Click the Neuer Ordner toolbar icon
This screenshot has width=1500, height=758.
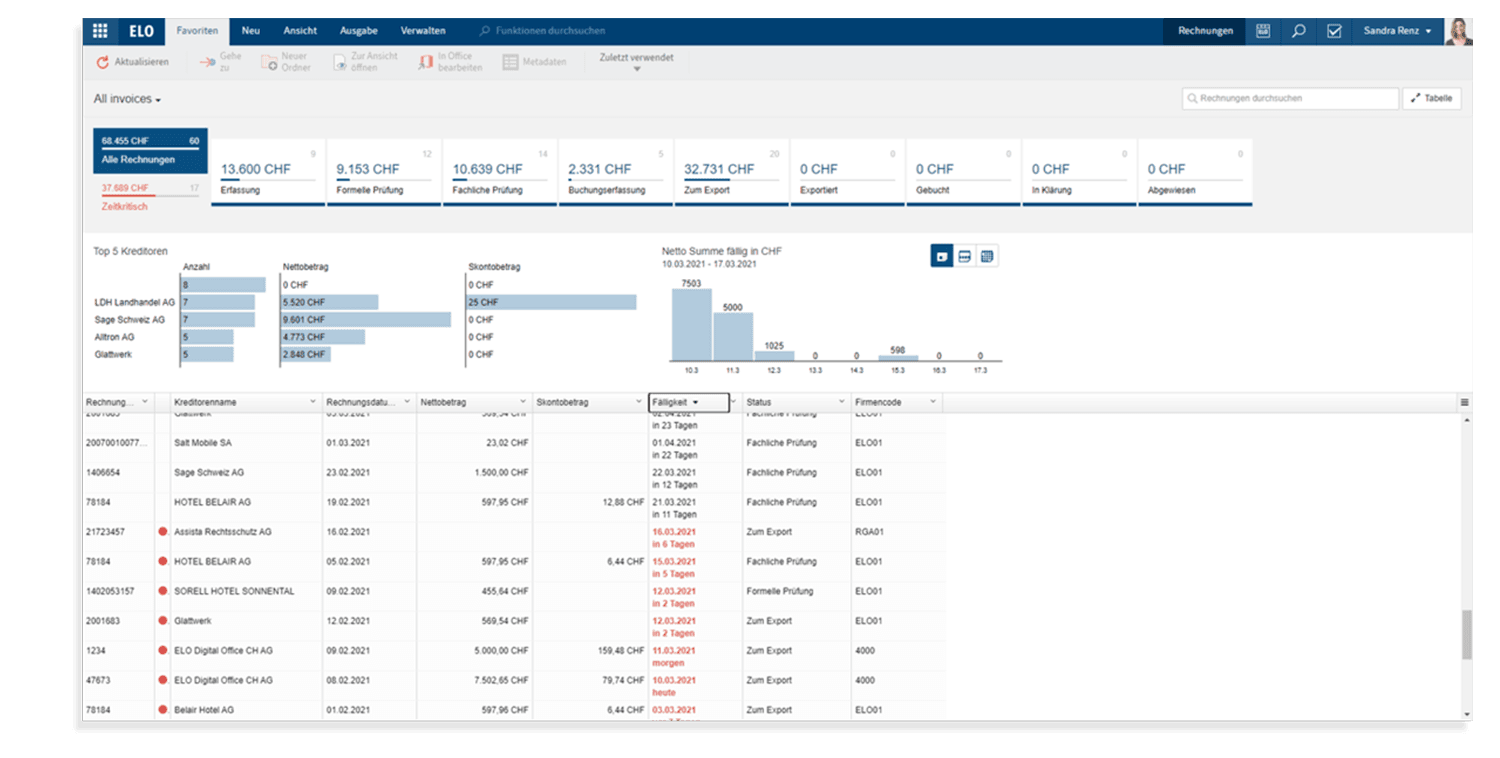269,63
